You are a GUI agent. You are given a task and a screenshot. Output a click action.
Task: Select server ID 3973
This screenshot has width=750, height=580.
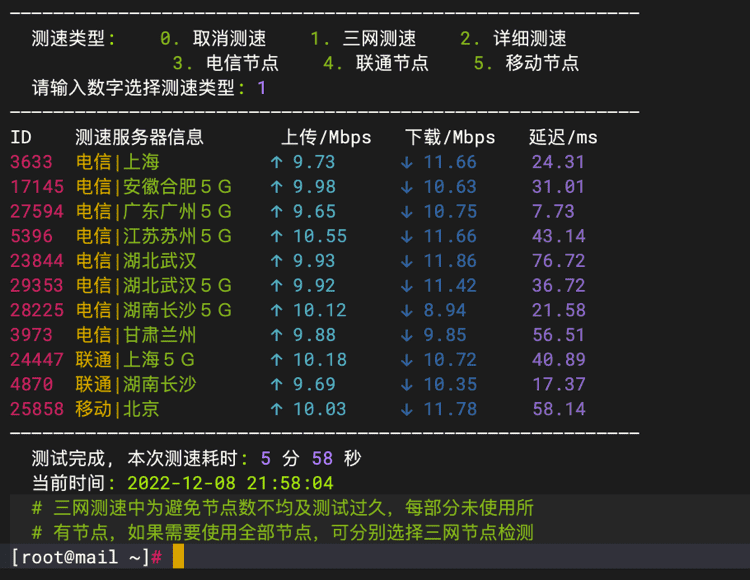[31, 335]
